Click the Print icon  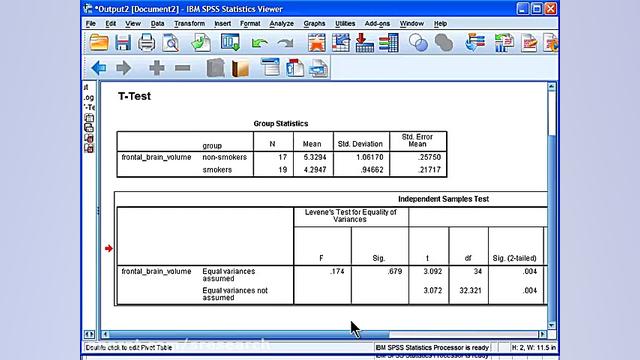(x=147, y=43)
